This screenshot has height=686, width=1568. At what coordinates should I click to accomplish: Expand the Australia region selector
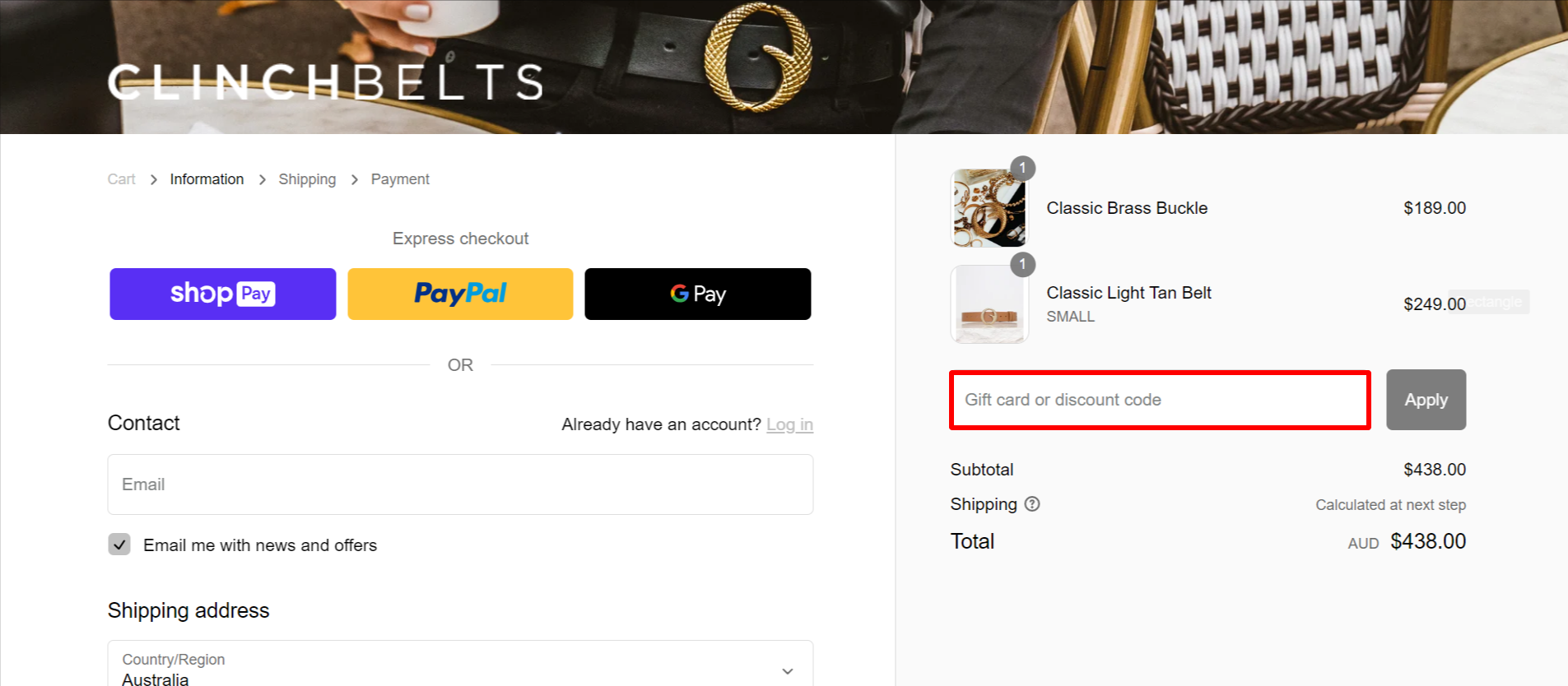tap(787, 670)
